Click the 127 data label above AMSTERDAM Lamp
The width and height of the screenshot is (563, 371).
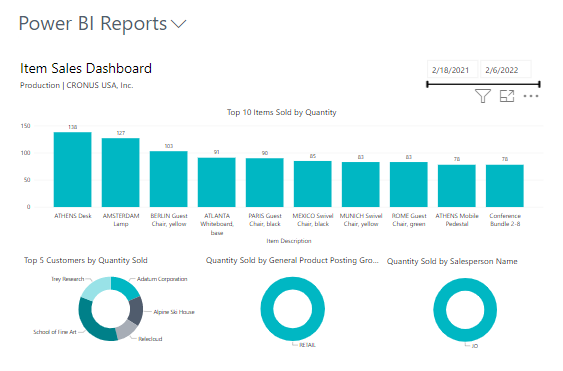(x=121, y=133)
